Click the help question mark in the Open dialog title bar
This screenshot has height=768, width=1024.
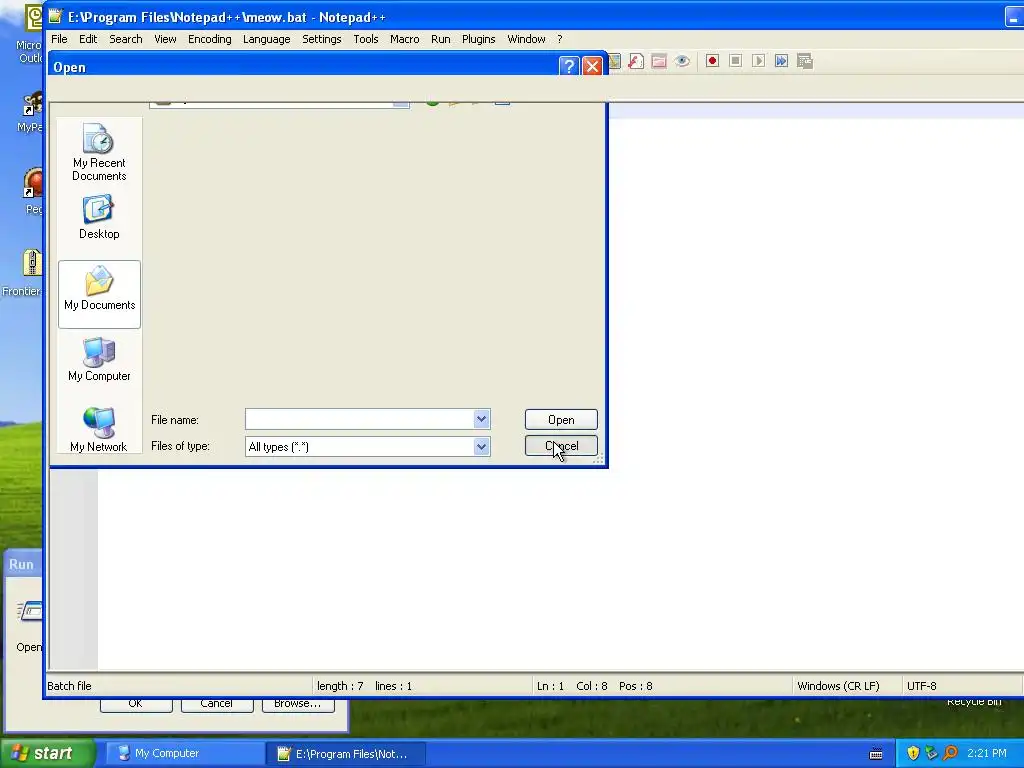point(569,66)
